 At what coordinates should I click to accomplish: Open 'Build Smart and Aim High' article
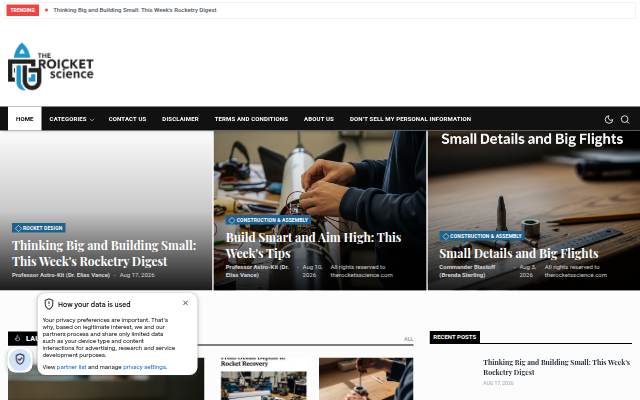(313, 245)
